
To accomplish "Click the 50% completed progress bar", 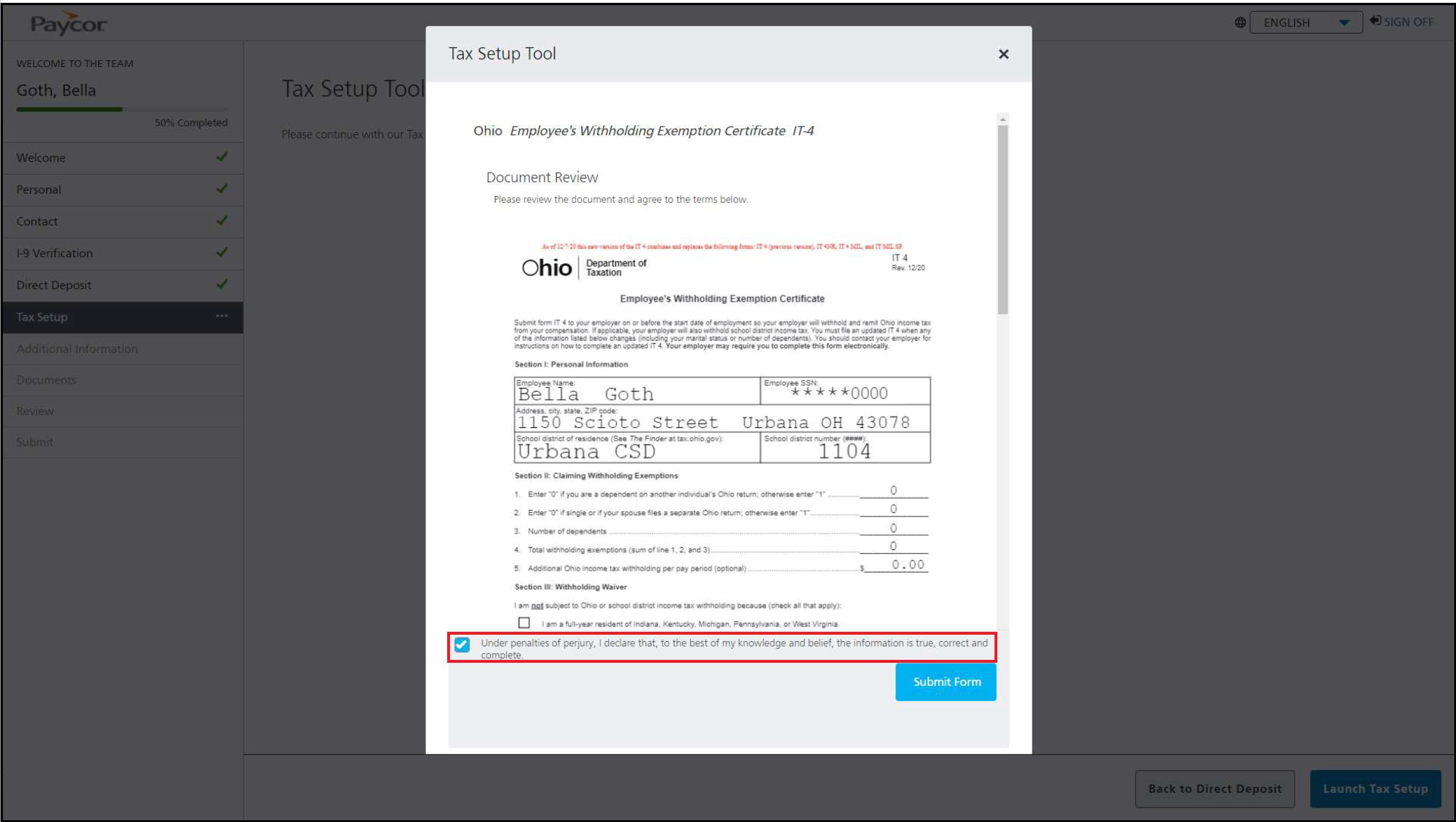I will pos(122,109).
